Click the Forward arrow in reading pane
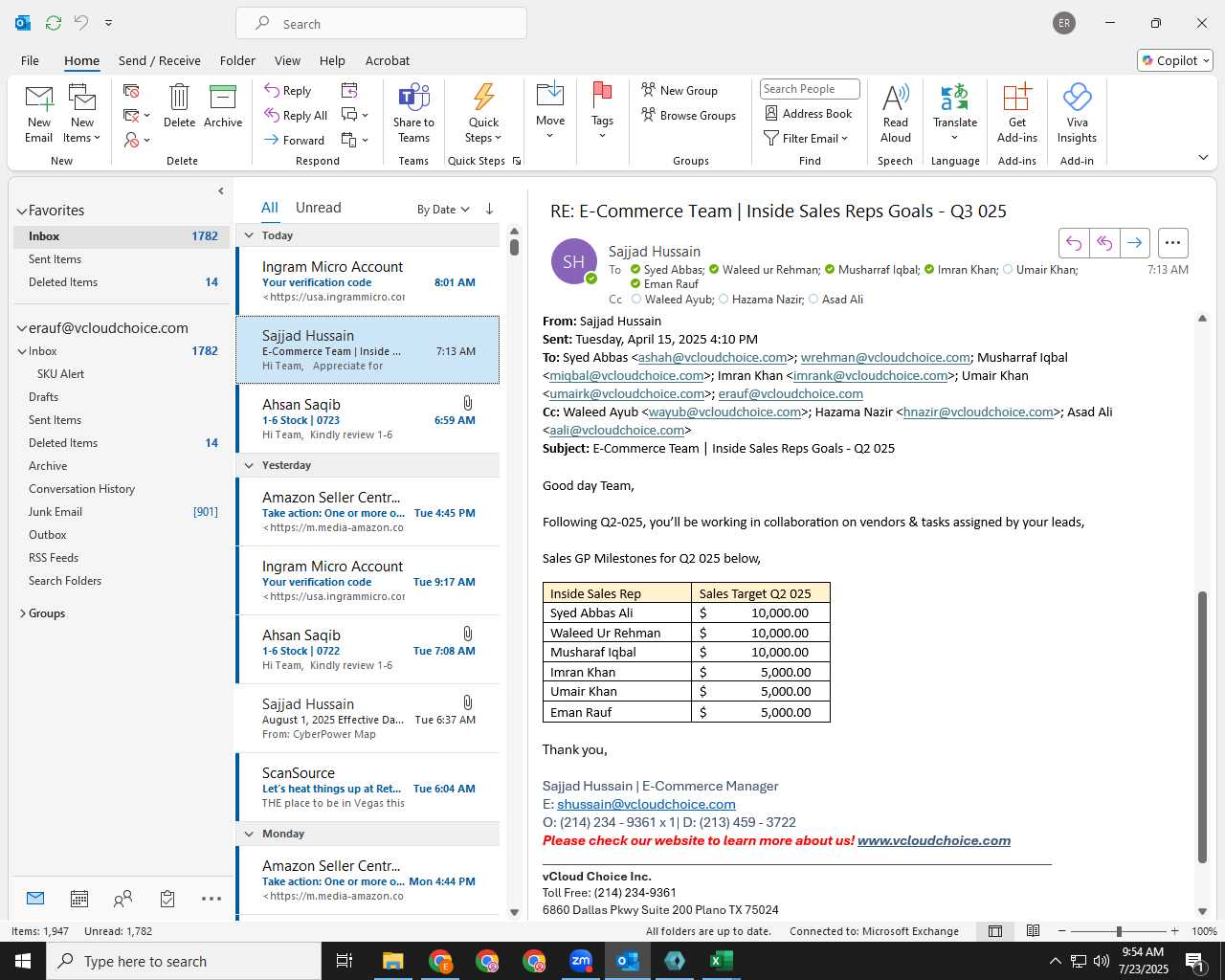Viewport: 1225px width, 980px height. click(x=1135, y=243)
